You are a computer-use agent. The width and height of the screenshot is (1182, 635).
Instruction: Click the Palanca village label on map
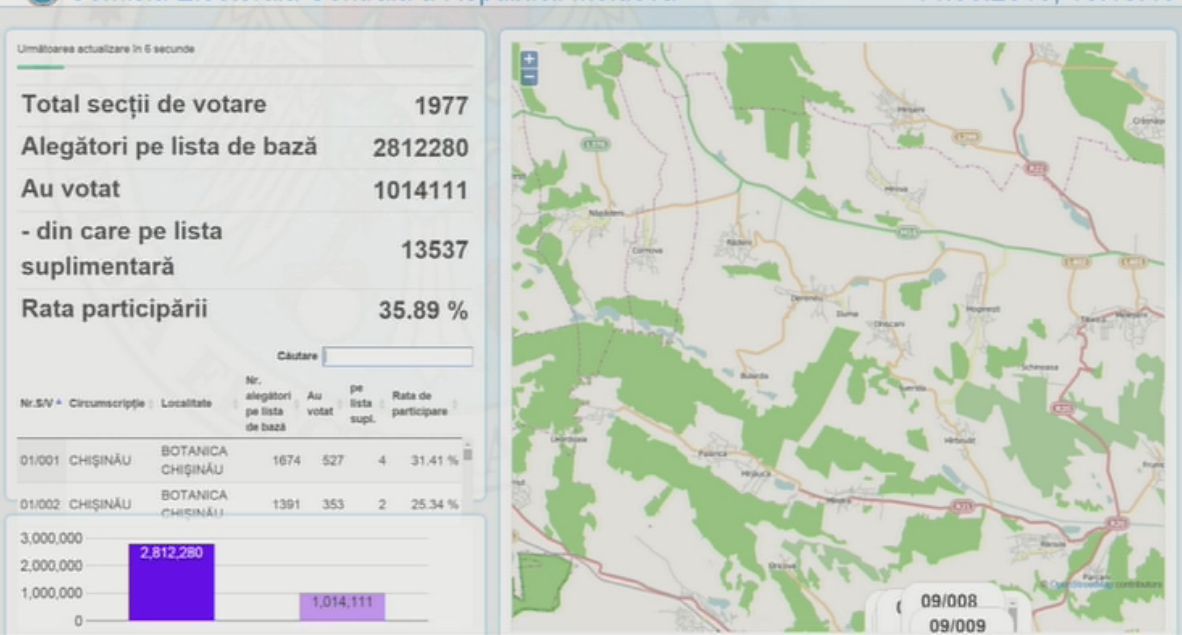click(x=712, y=453)
